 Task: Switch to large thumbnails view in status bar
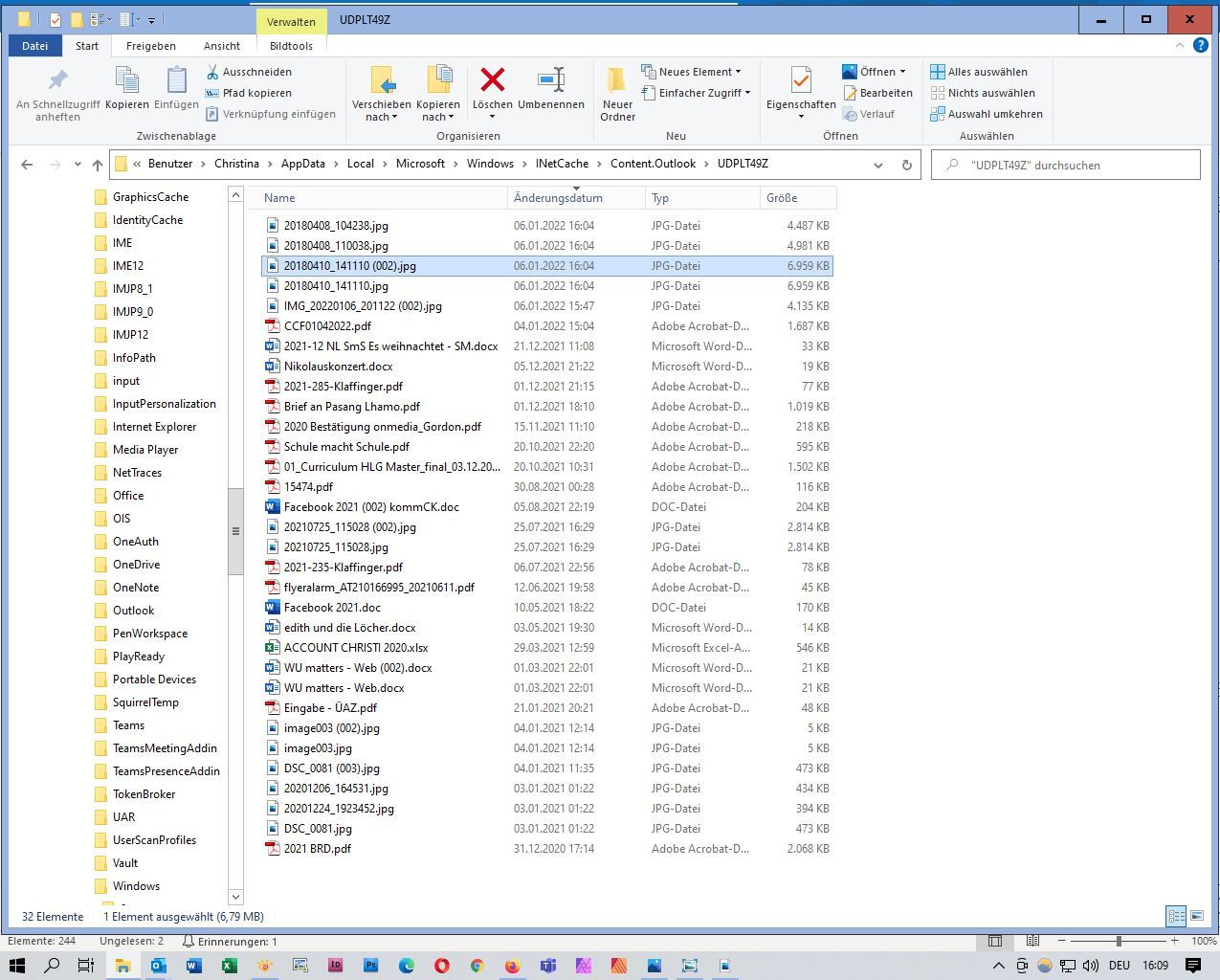tap(1196, 917)
